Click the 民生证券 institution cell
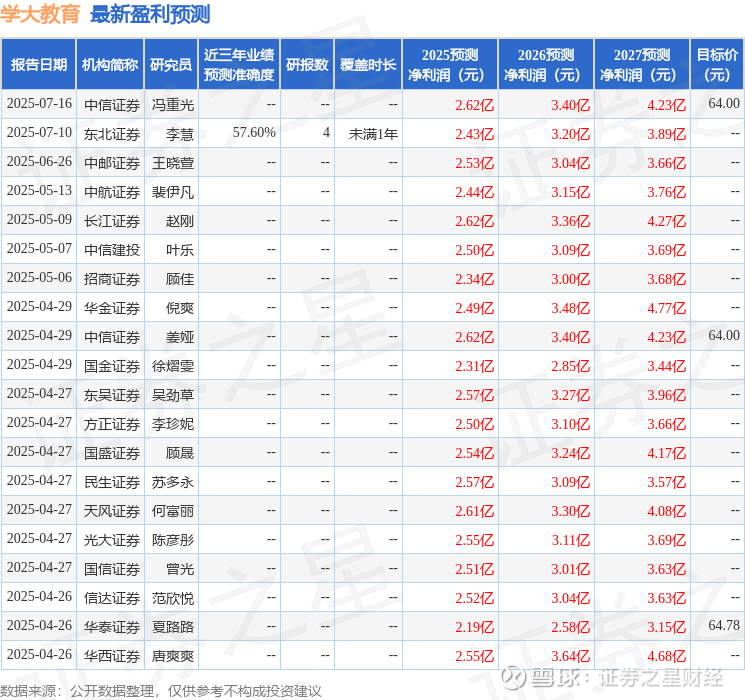Image resolution: width=745 pixels, height=700 pixels. [x=112, y=482]
